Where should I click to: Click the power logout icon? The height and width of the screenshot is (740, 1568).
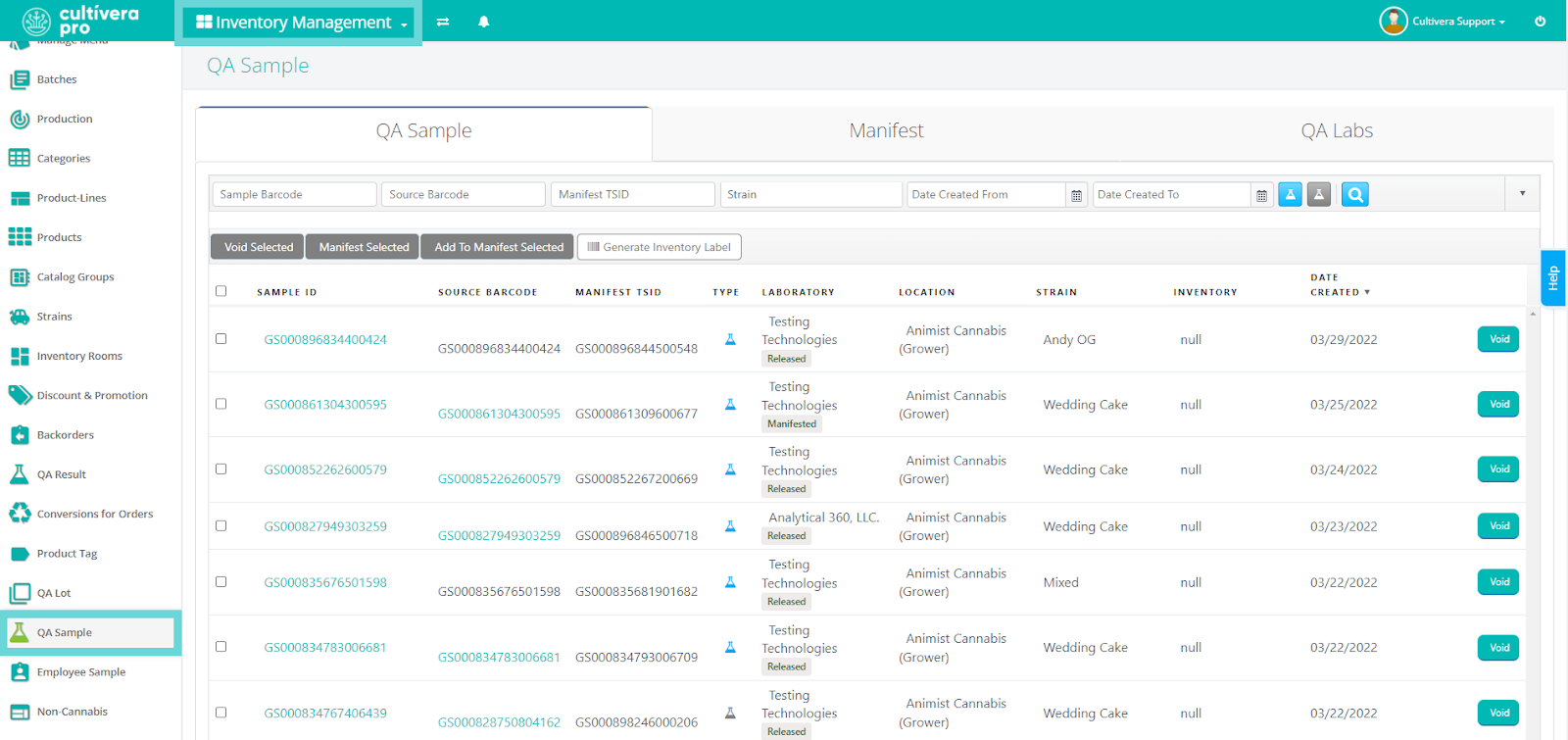pyautogui.click(x=1540, y=22)
